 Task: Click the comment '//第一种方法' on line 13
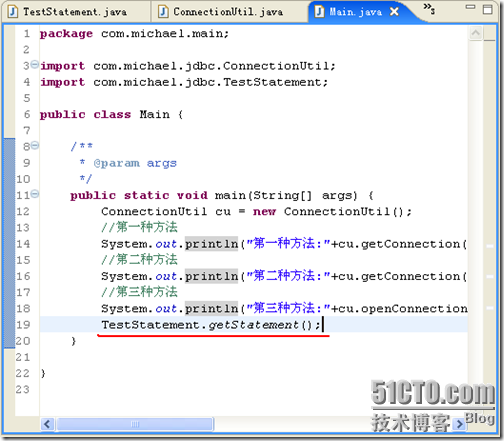point(139,228)
